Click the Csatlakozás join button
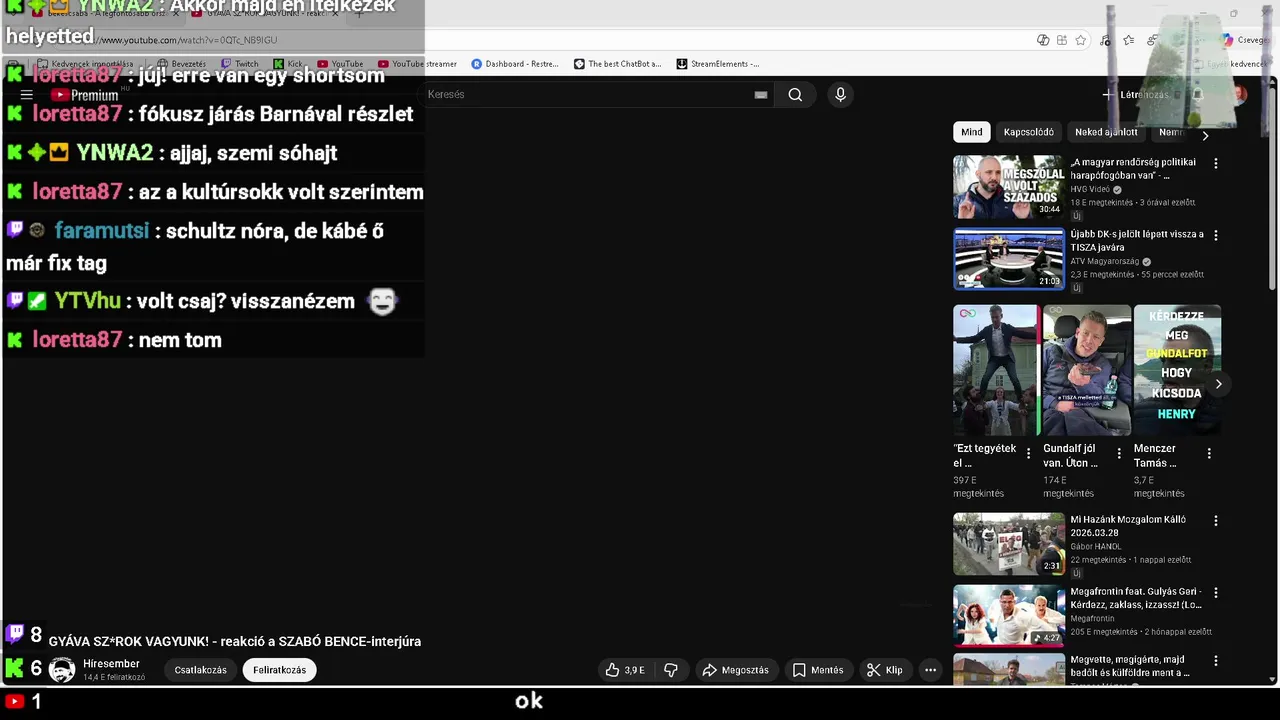Screen dimensions: 1280x720 (x=201, y=670)
